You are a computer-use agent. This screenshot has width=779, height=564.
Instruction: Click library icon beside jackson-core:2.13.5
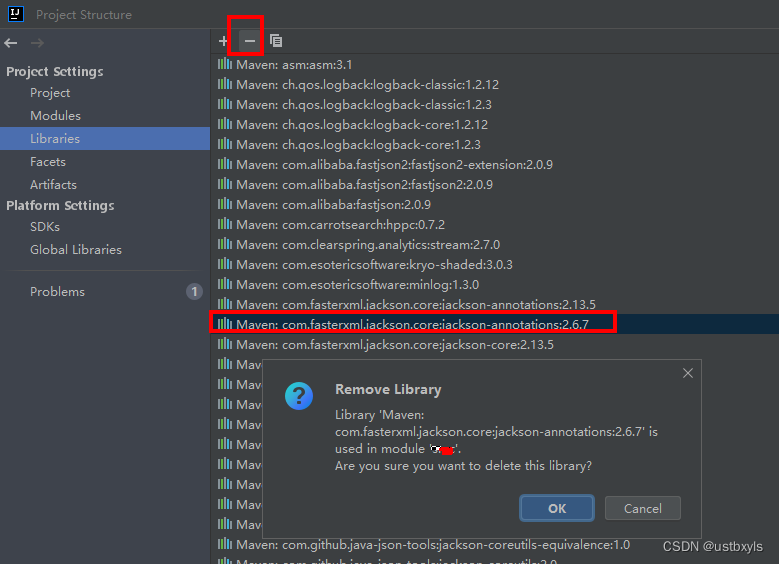pos(225,343)
